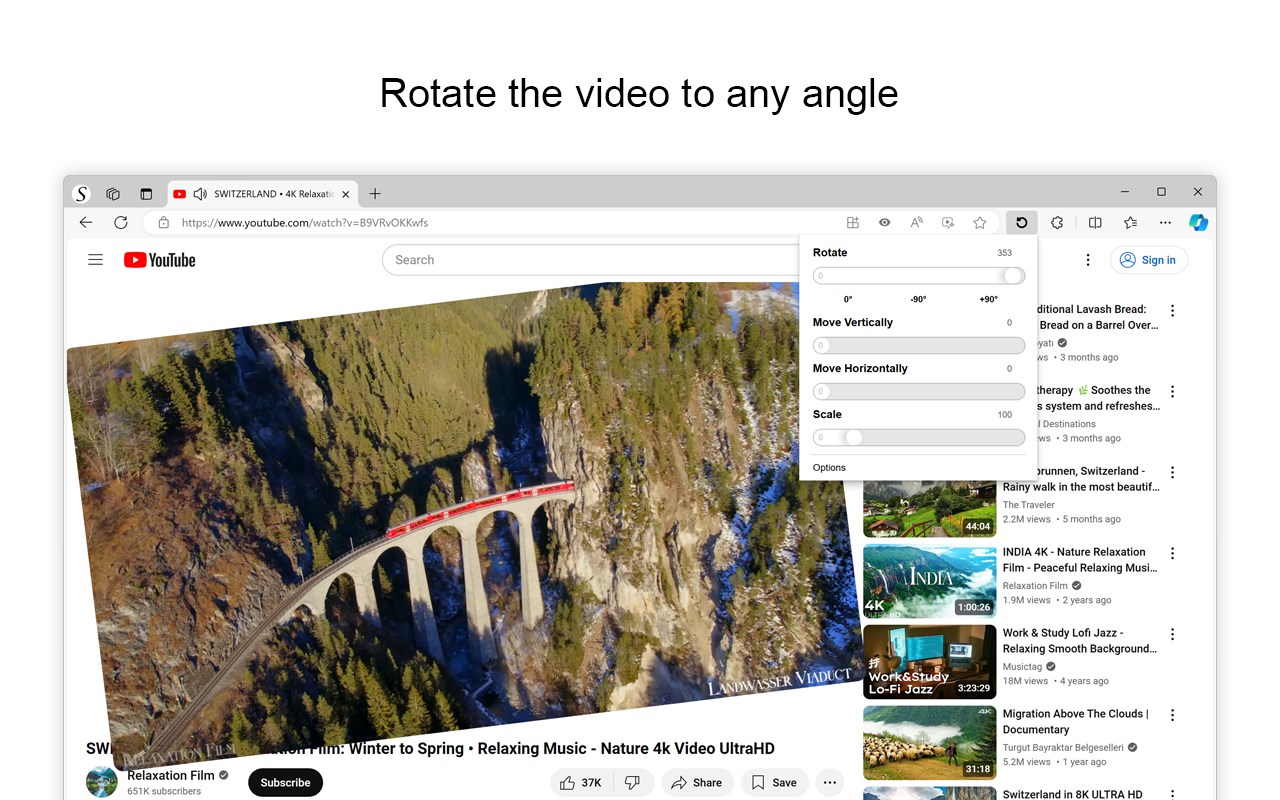Open options menu for Migration video
Screen dimensions: 1280x800
[x=1173, y=716]
